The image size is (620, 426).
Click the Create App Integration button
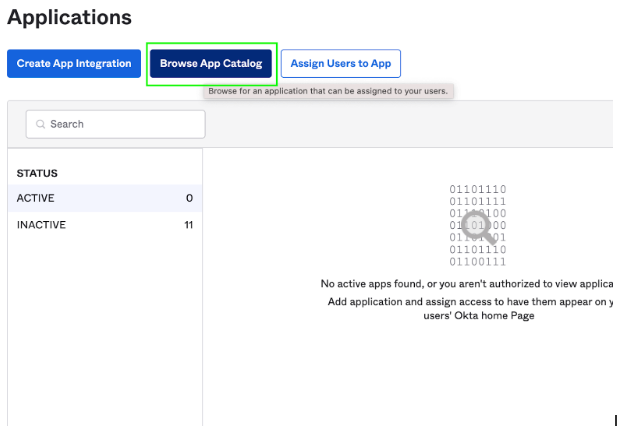(x=74, y=64)
